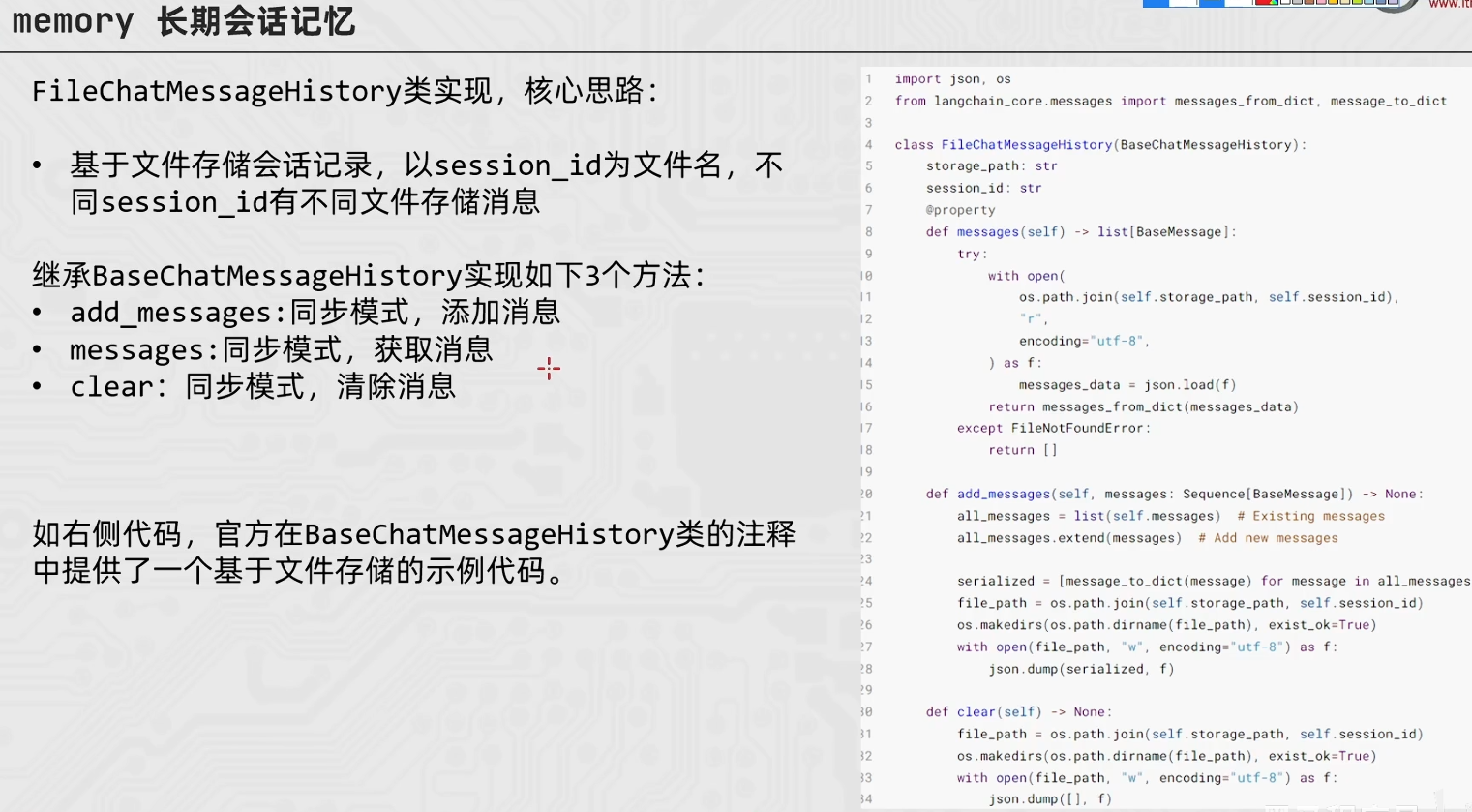Click code line 'return []'
The height and width of the screenshot is (812, 1472).
point(1022,450)
